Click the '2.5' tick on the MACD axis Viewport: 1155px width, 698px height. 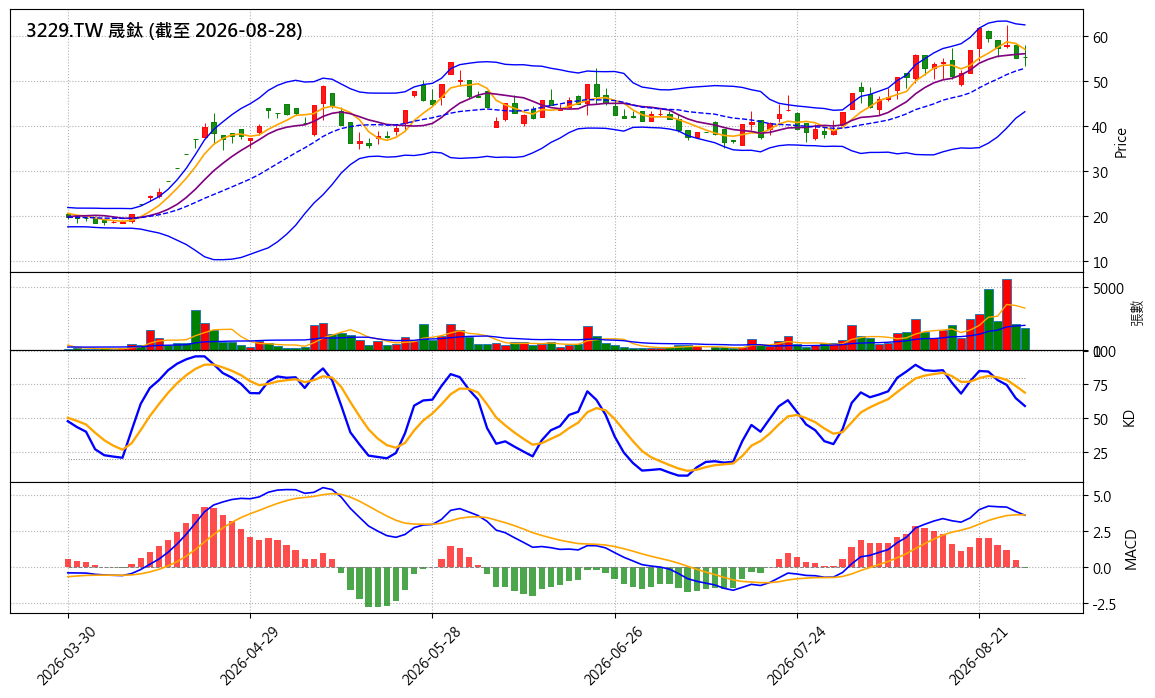[1102, 533]
